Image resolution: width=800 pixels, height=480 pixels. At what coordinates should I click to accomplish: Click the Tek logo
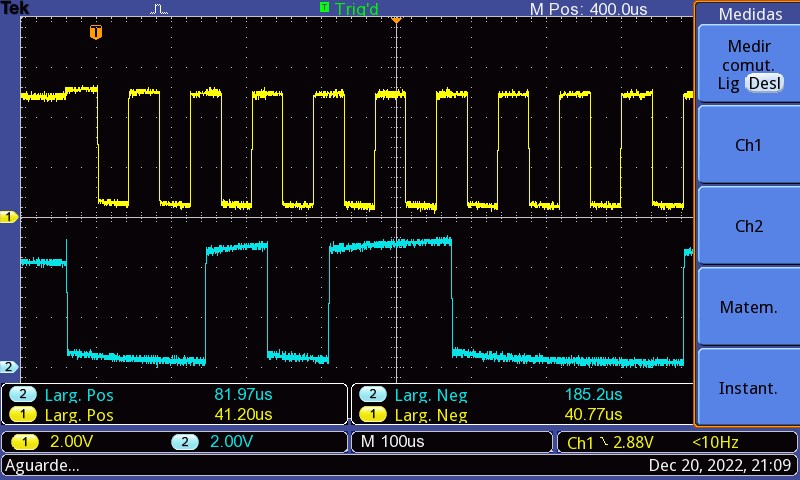[x=15, y=8]
